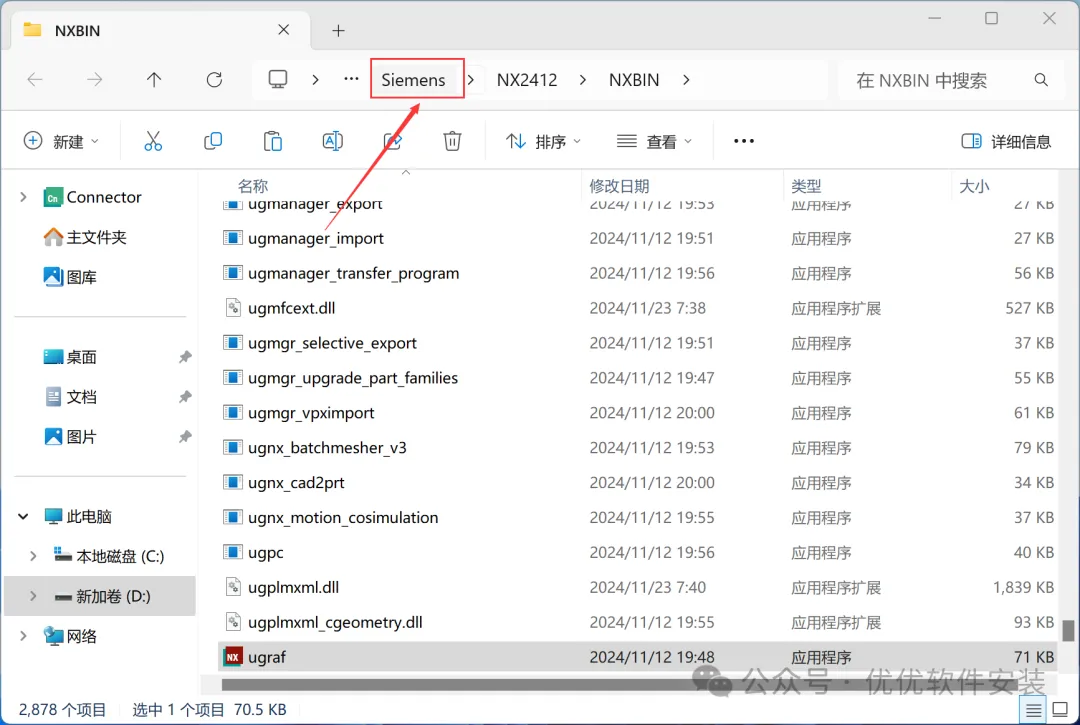Open chevron after the This PC icon in address bar
Image resolution: width=1080 pixels, height=725 pixels.
click(x=315, y=80)
